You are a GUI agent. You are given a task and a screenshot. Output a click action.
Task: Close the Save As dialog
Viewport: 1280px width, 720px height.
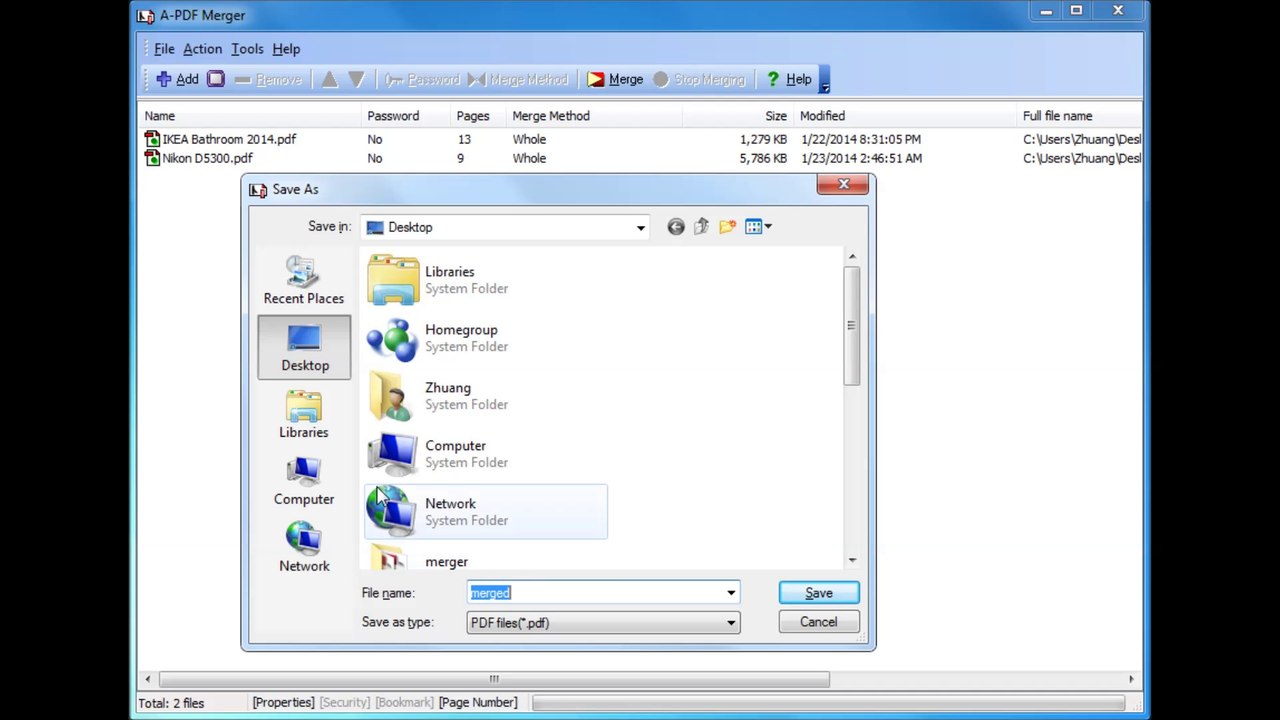[x=843, y=185]
